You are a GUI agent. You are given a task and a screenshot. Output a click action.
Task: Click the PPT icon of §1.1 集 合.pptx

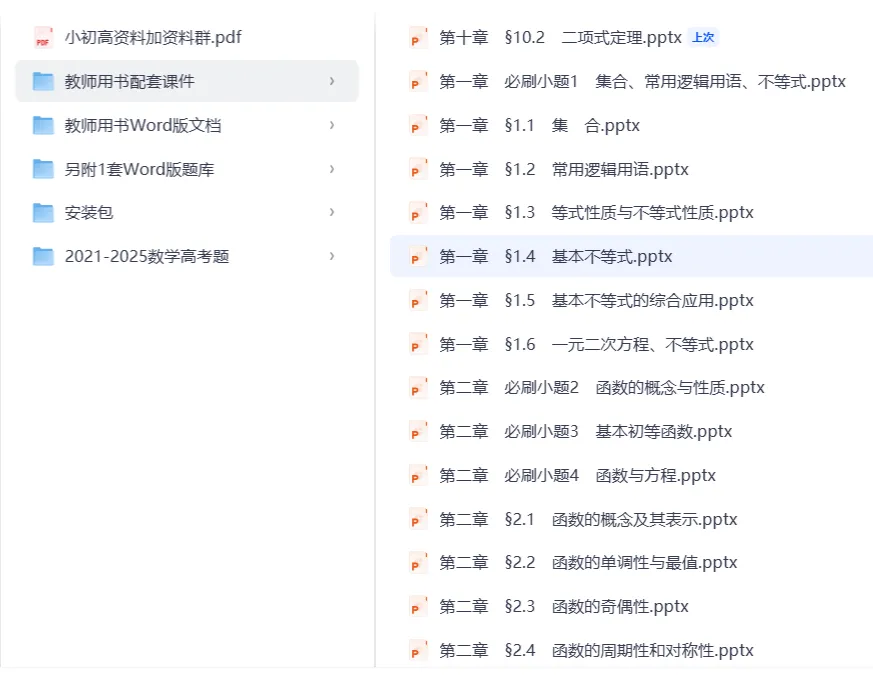pos(418,125)
